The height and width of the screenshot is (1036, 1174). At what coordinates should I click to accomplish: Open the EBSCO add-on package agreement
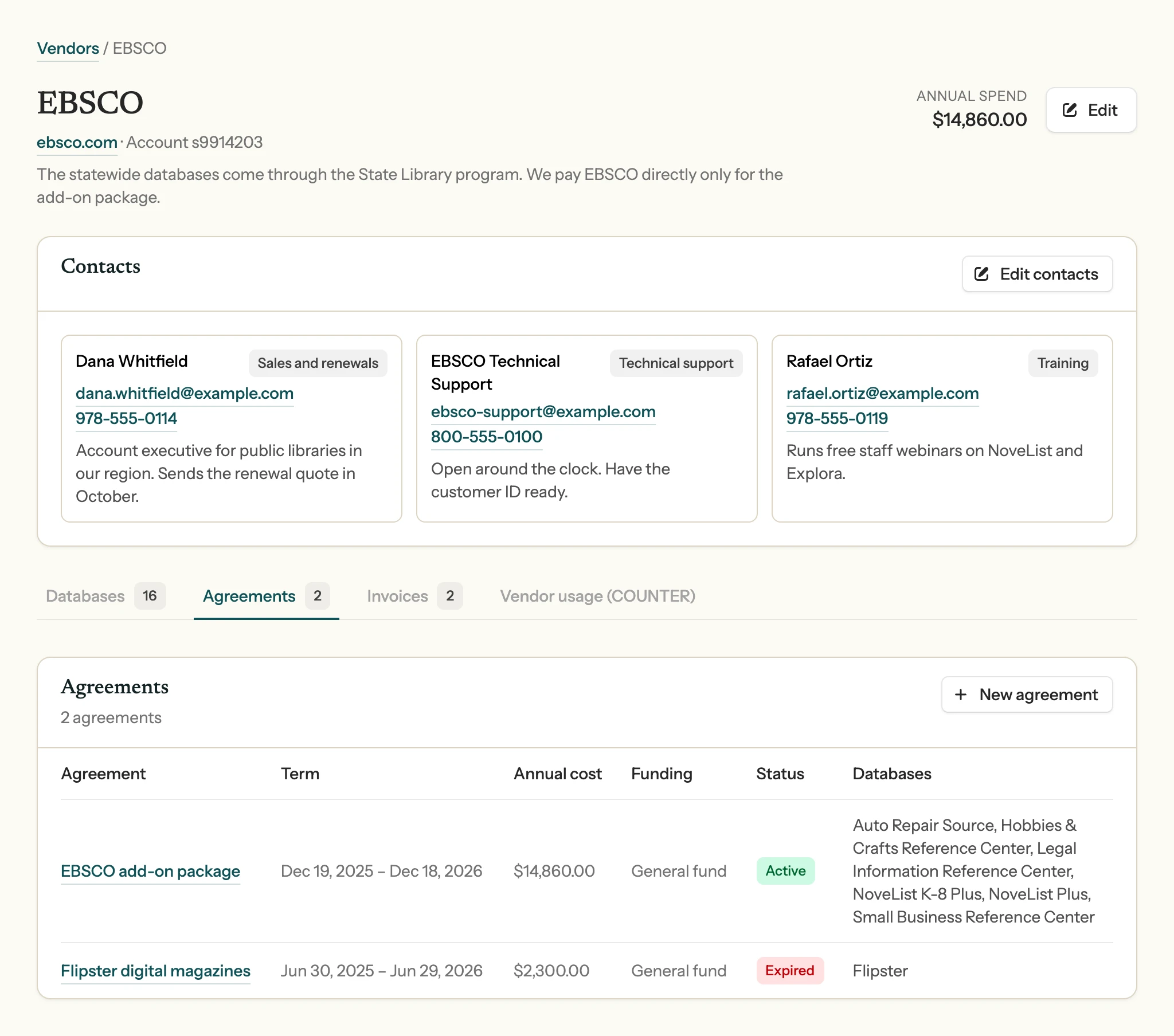(x=151, y=871)
